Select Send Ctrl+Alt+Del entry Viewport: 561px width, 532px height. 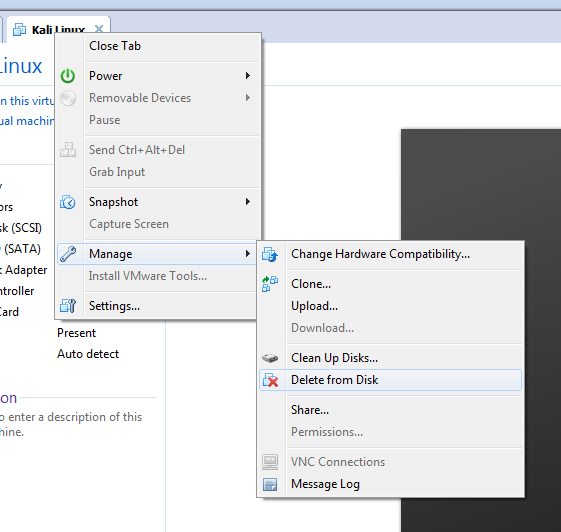click(158, 150)
